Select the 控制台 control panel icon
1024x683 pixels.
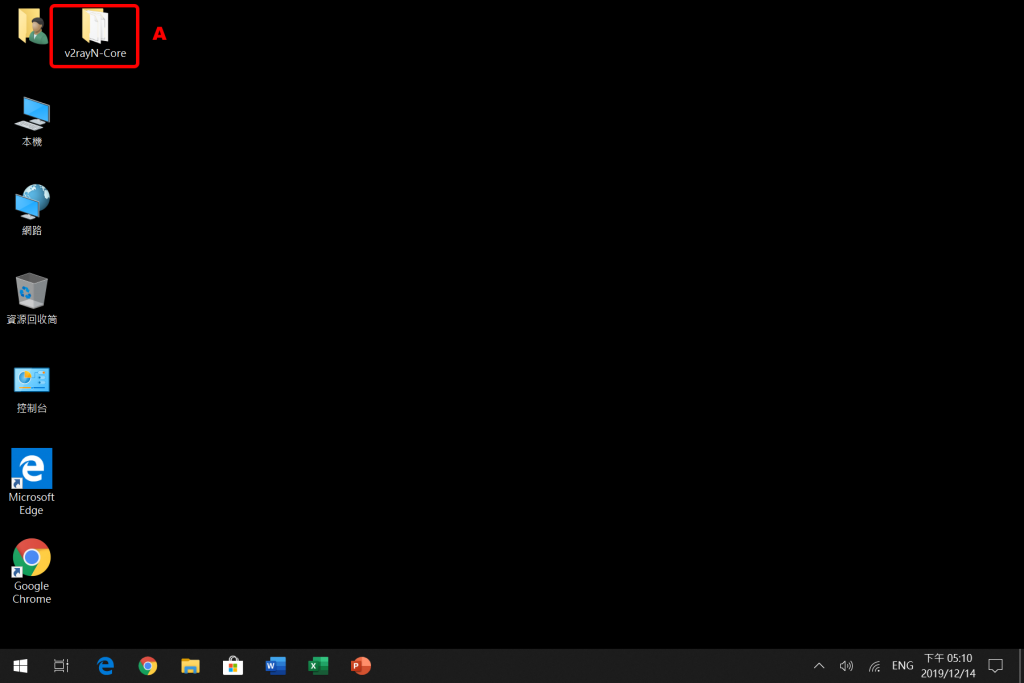[31, 390]
